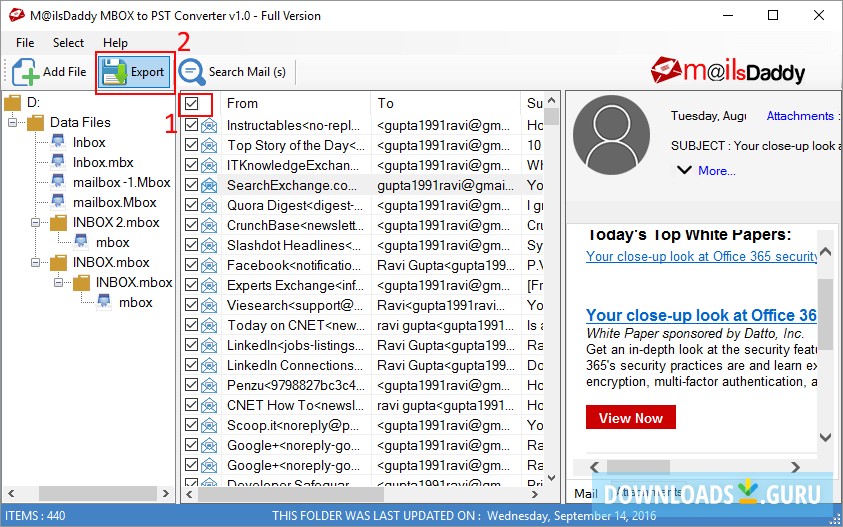Select the Google+ mail above Developer Safeguard

(x=363, y=465)
